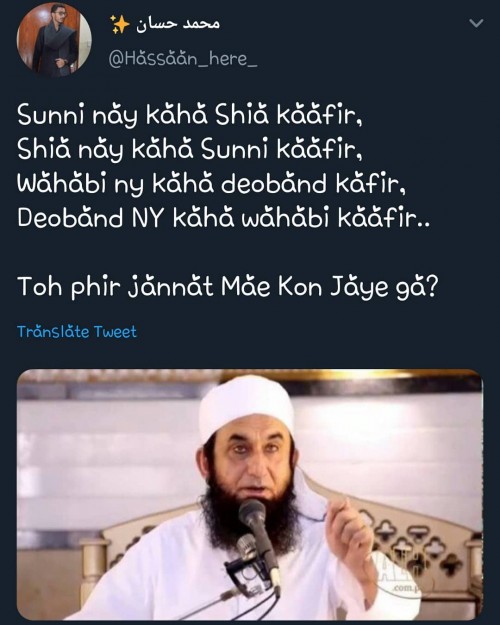Open the @Hassaan_here_ handle
The width and height of the screenshot is (500, 625).
[183, 60]
